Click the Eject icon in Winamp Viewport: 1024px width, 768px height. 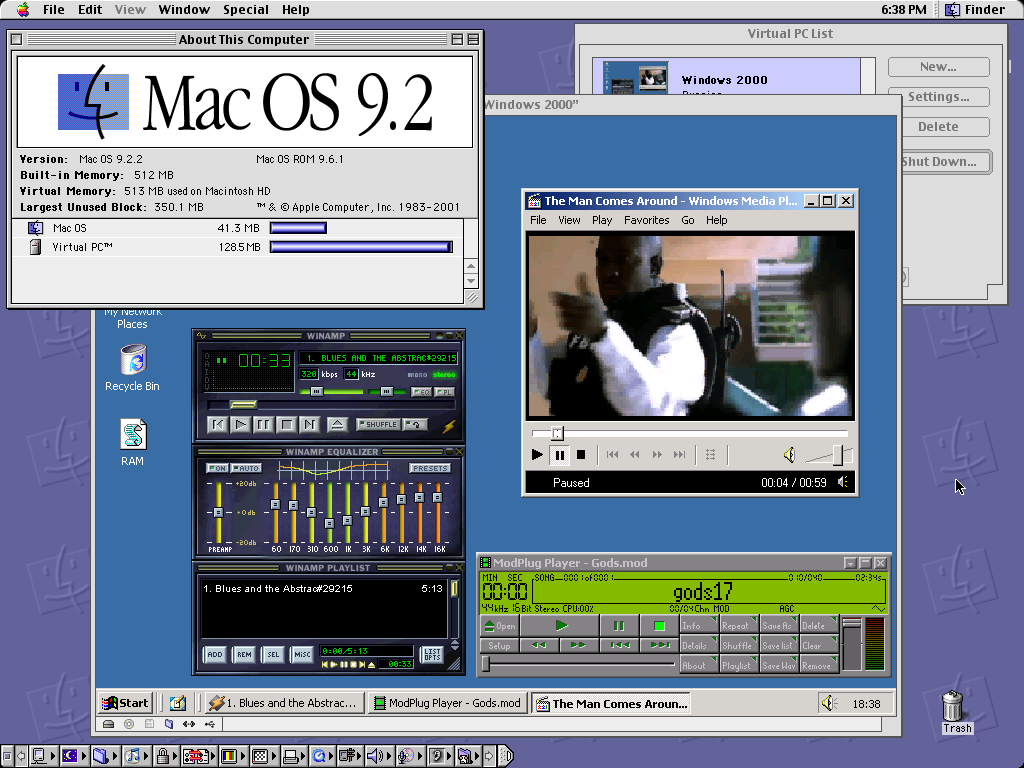pyautogui.click(x=337, y=424)
